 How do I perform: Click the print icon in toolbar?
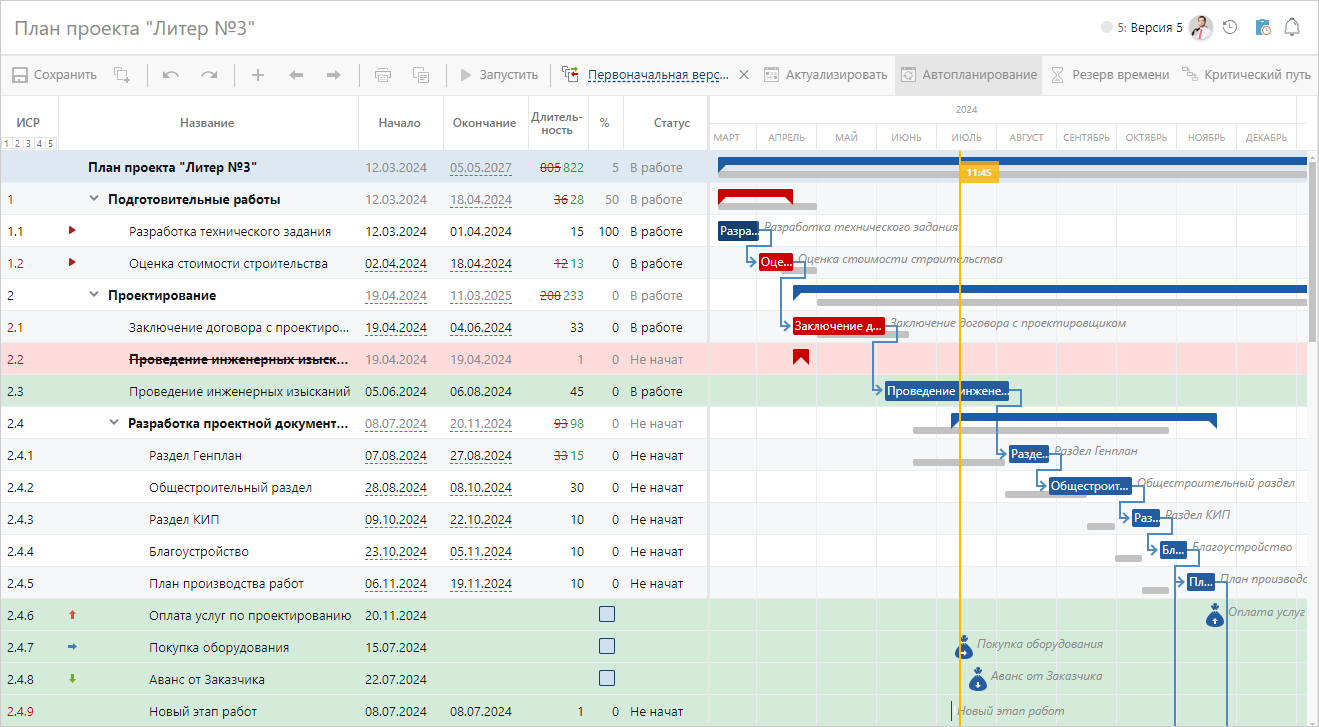coord(382,75)
